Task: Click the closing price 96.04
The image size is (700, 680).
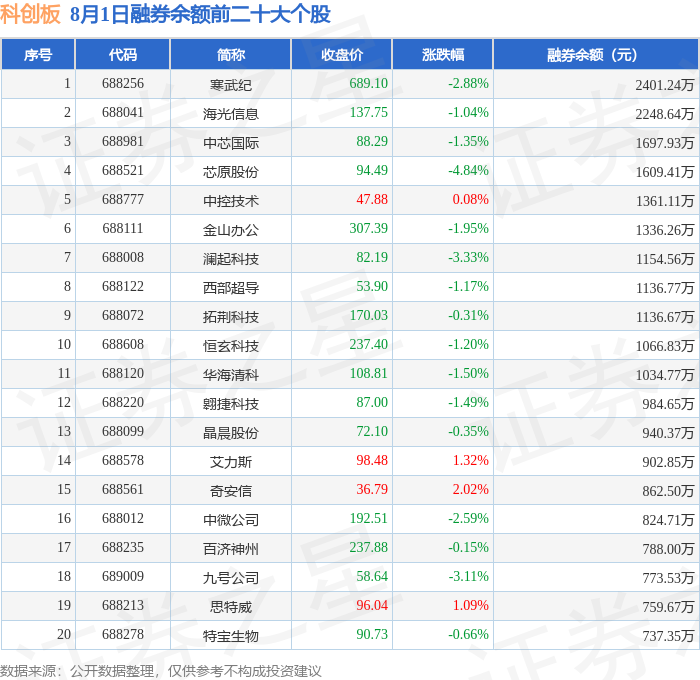Action: (x=372, y=606)
